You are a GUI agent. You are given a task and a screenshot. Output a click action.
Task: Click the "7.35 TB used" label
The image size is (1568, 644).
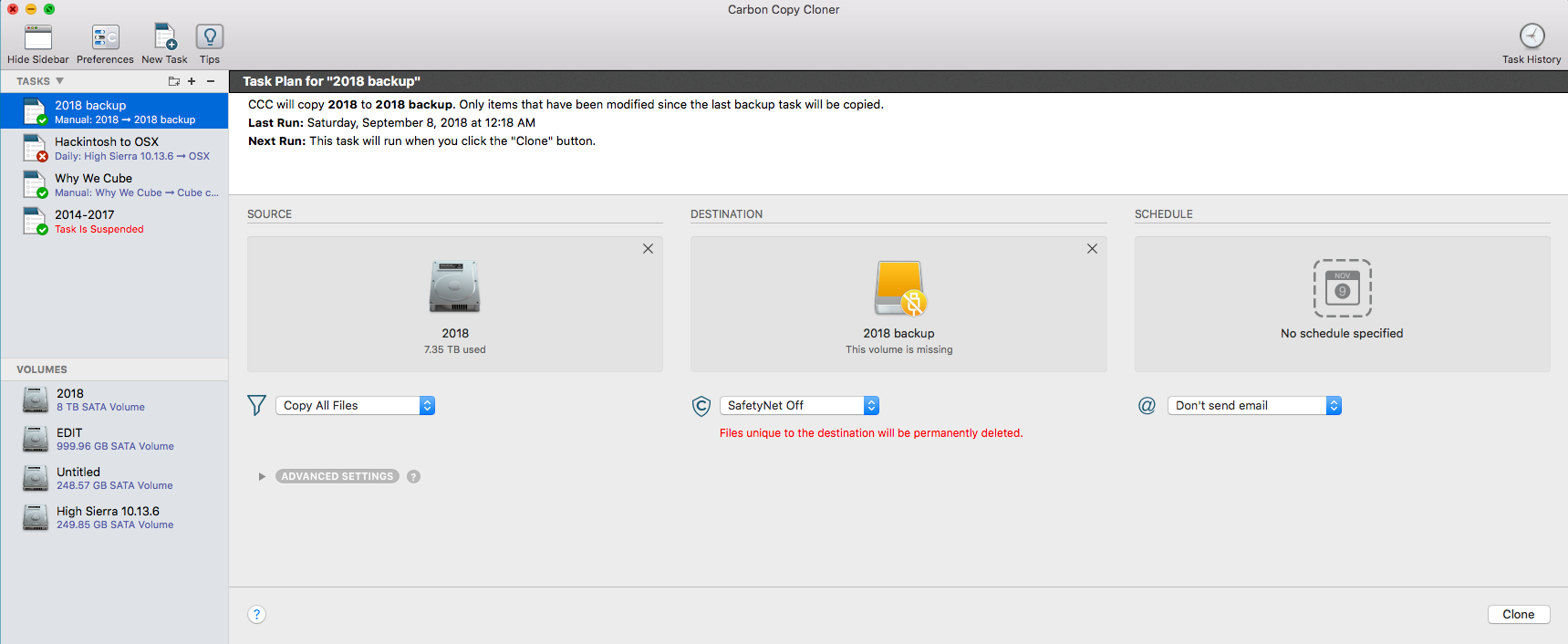tap(455, 349)
